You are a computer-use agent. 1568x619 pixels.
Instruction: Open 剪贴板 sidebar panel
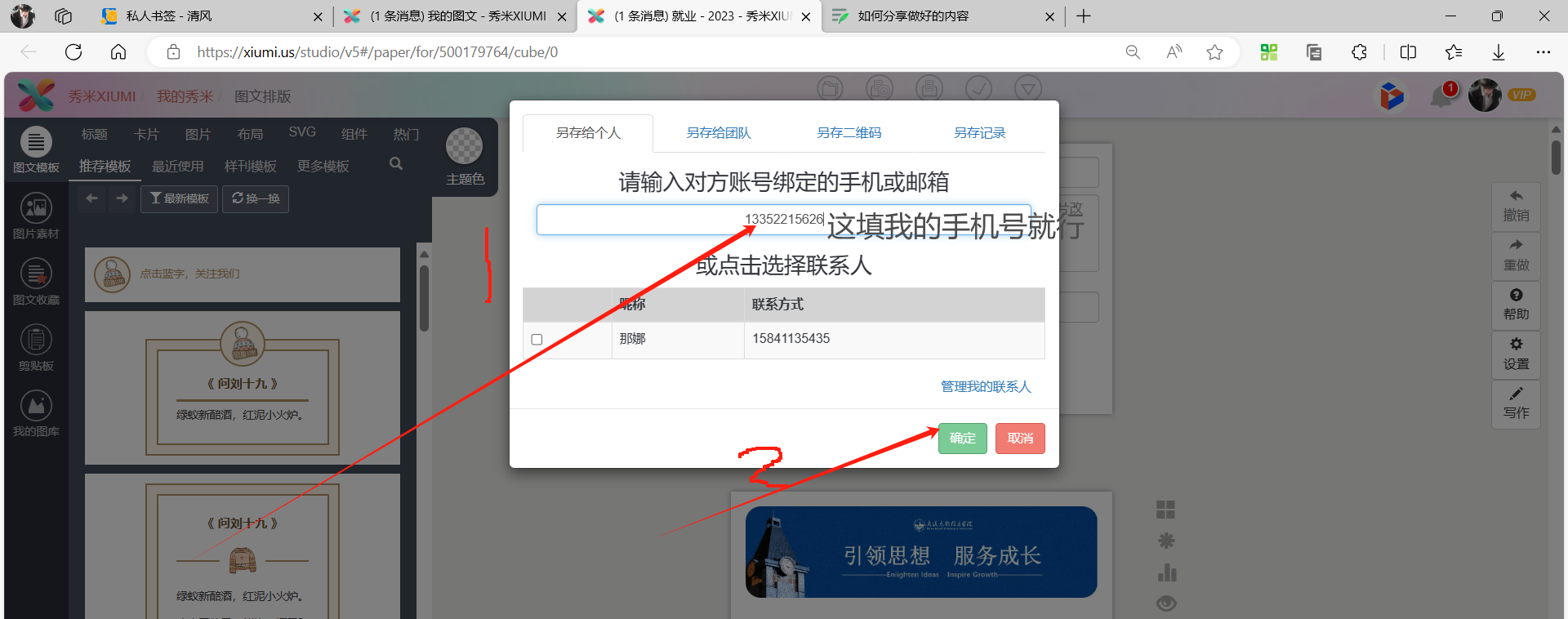(36, 349)
